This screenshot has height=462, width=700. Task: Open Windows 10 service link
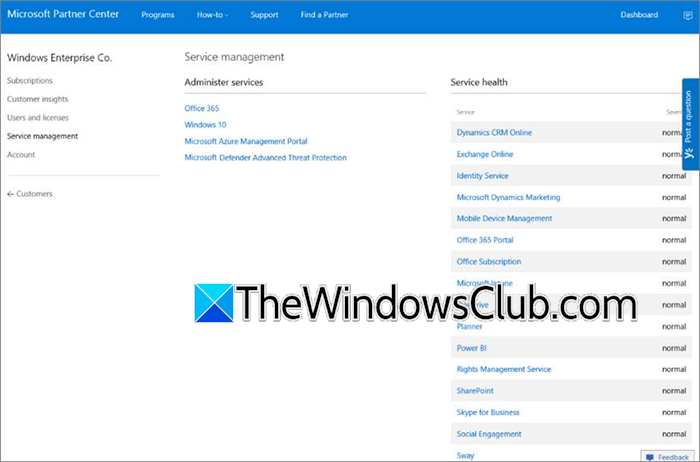pos(205,125)
